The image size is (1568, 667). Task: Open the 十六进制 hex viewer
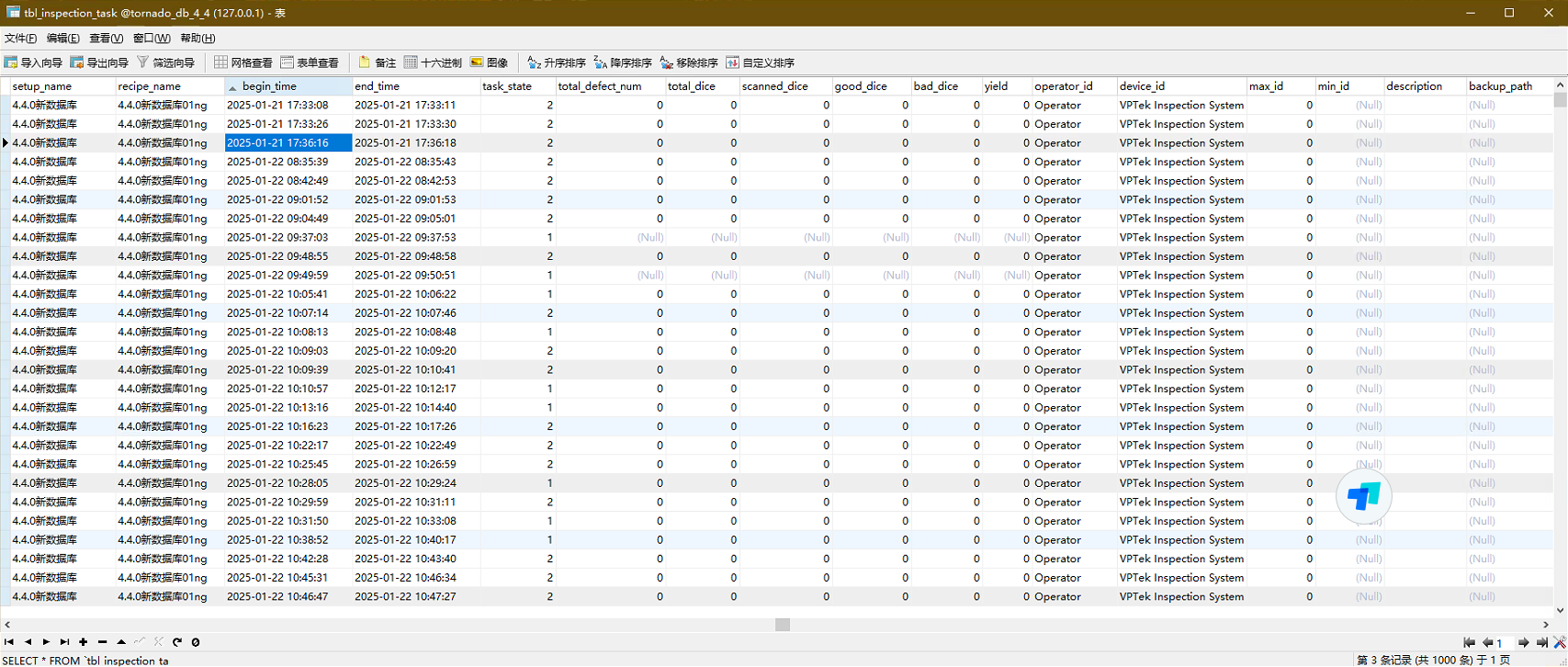434,62
